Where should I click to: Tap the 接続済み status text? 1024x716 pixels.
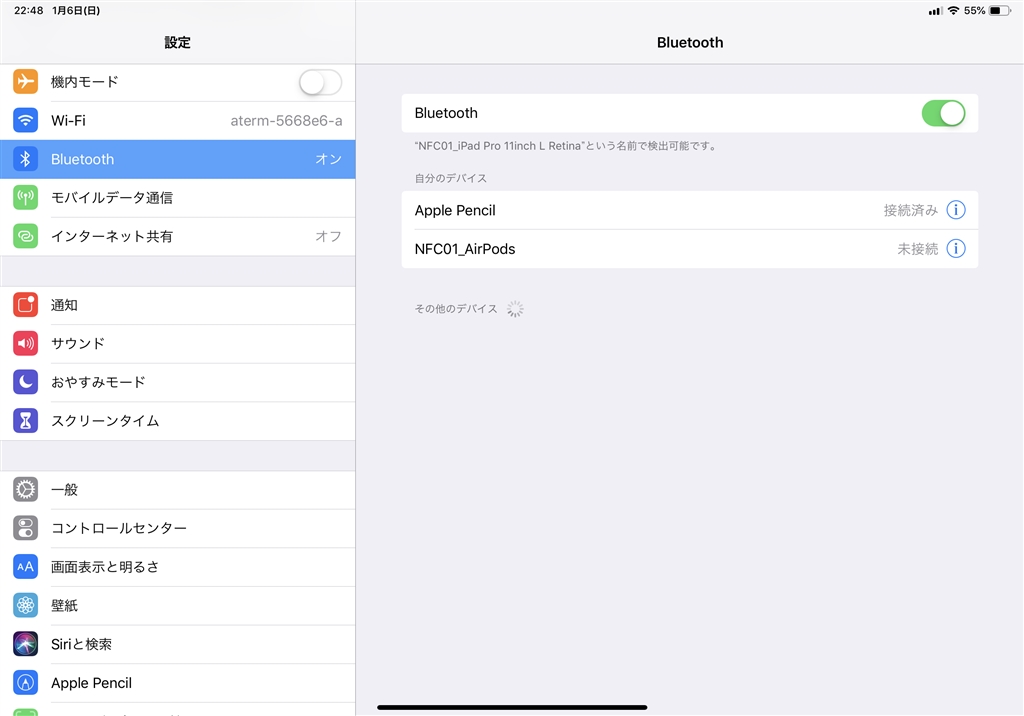(910, 210)
